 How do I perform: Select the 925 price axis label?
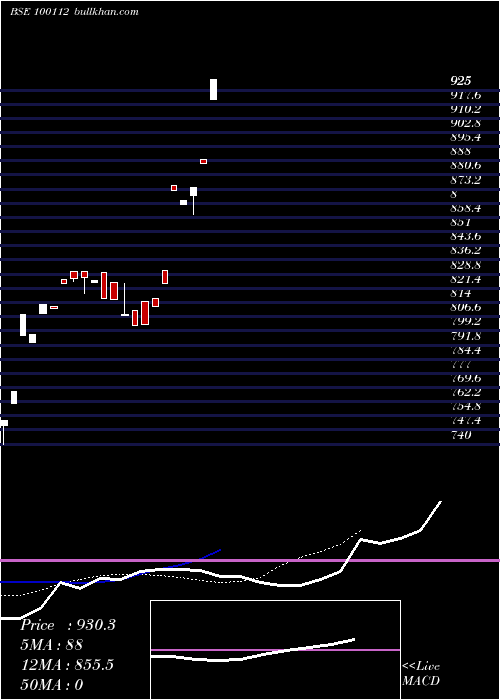coord(460,81)
